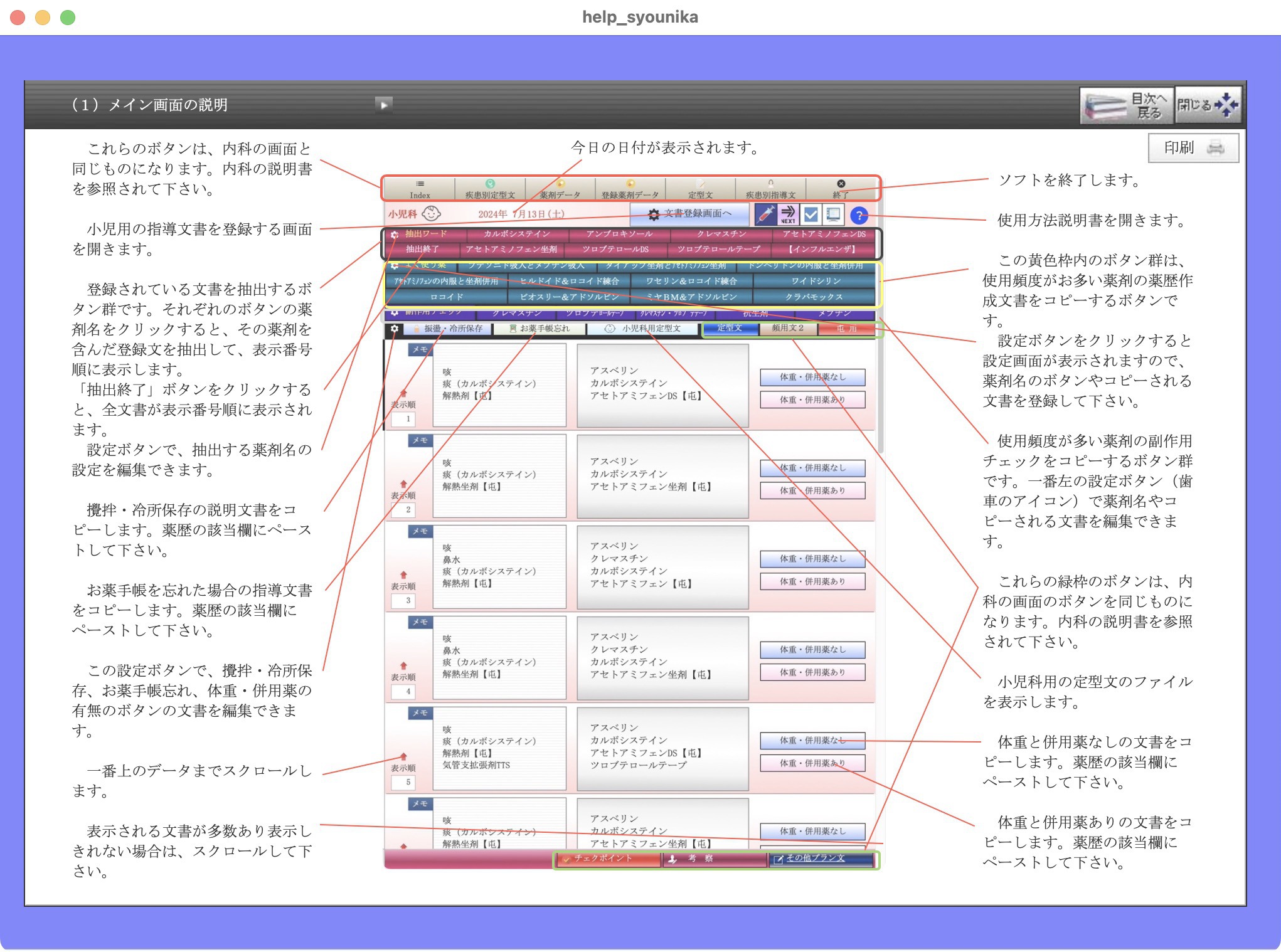Click the NEXT arrow icon
This screenshot has width=1281, height=952.
coord(788,214)
